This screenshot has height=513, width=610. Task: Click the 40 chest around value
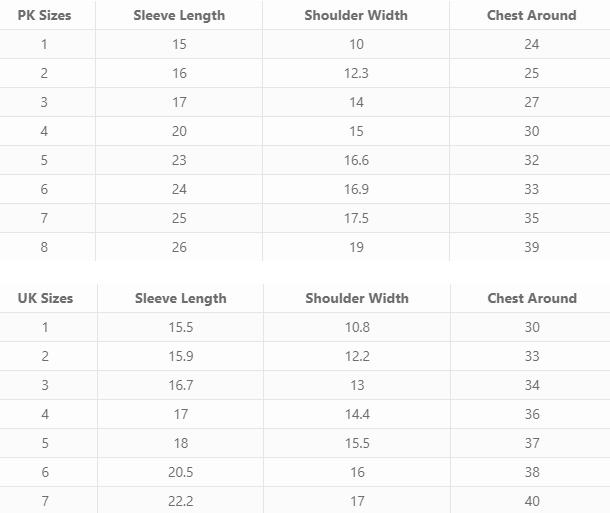[532, 501]
